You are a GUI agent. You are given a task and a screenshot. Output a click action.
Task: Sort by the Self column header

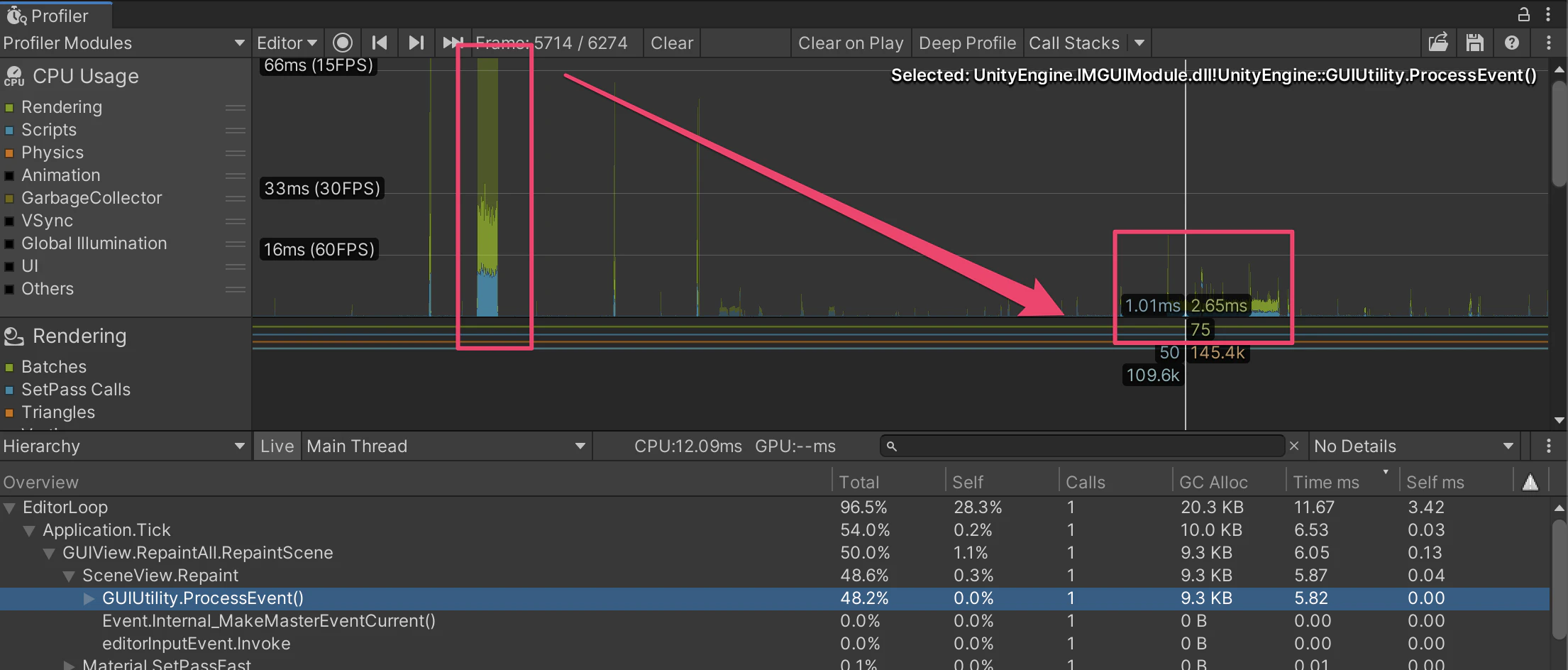point(1002,483)
